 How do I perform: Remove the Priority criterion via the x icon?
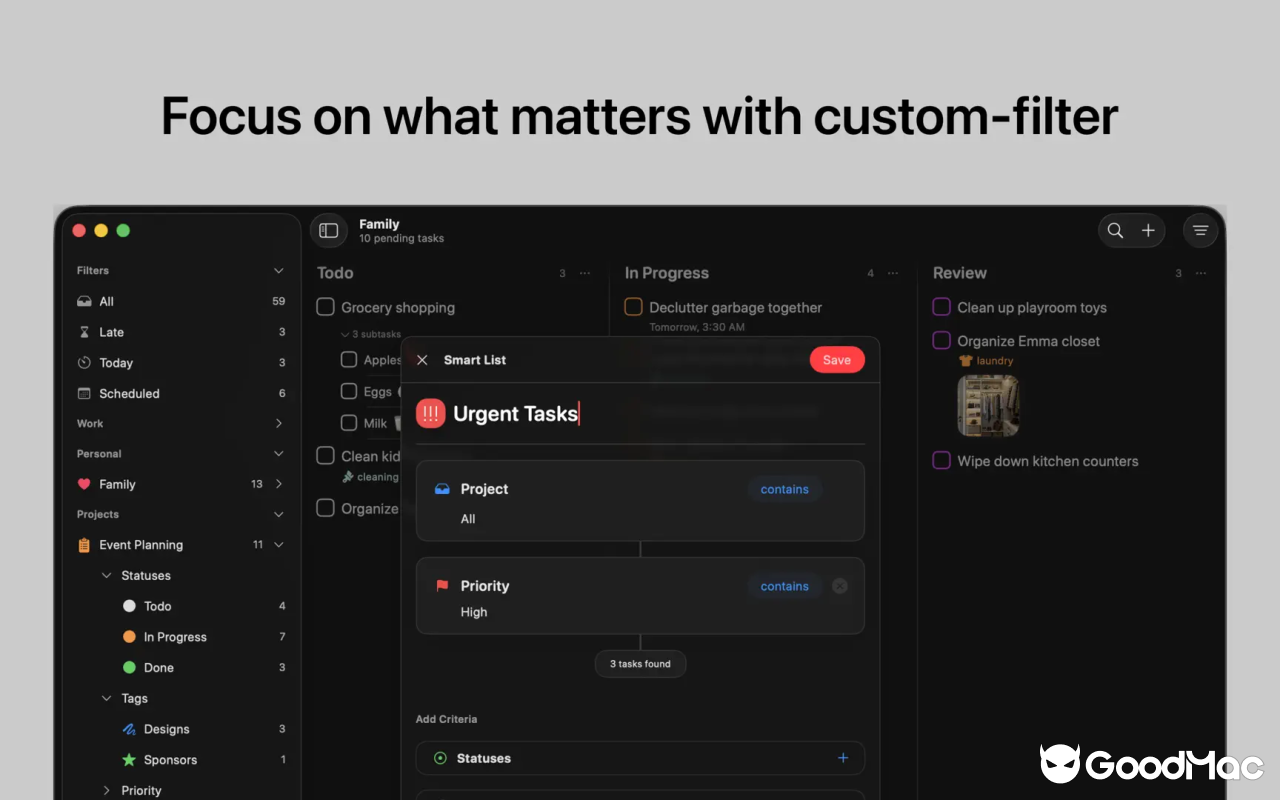point(840,586)
